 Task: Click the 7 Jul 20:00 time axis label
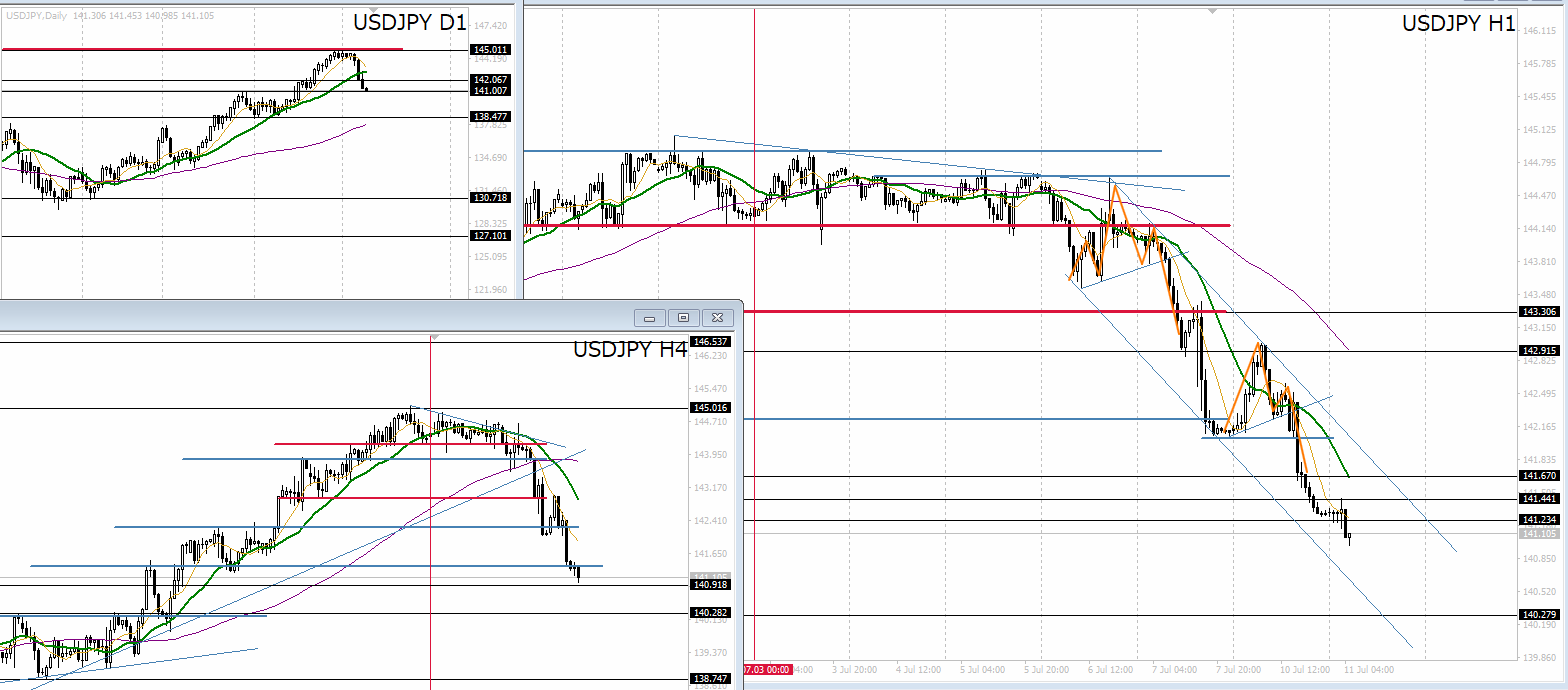pos(1238,669)
